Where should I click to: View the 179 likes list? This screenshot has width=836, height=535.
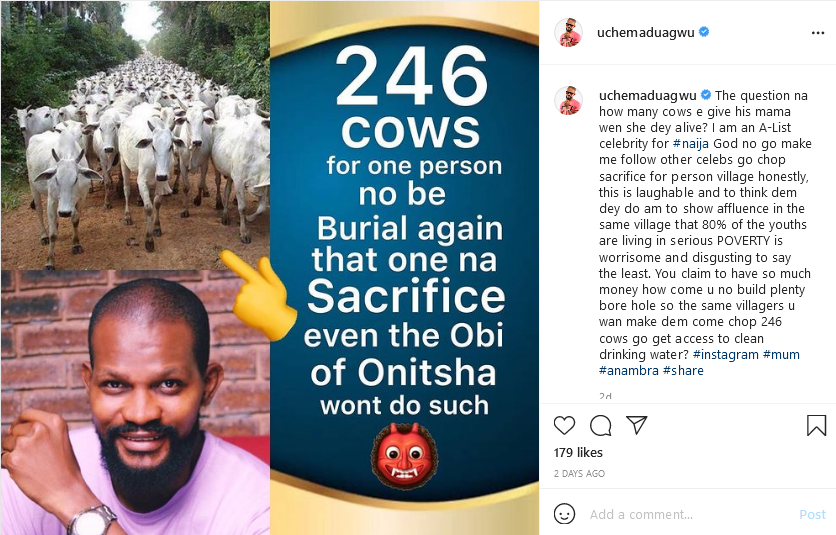(x=578, y=452)
